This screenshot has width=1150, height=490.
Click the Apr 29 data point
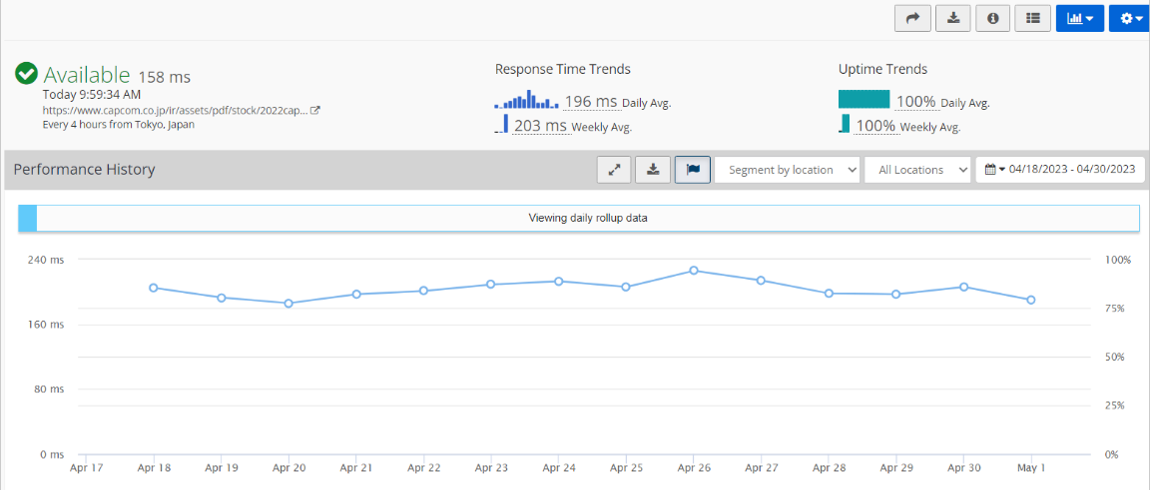[x=896, y=294]
